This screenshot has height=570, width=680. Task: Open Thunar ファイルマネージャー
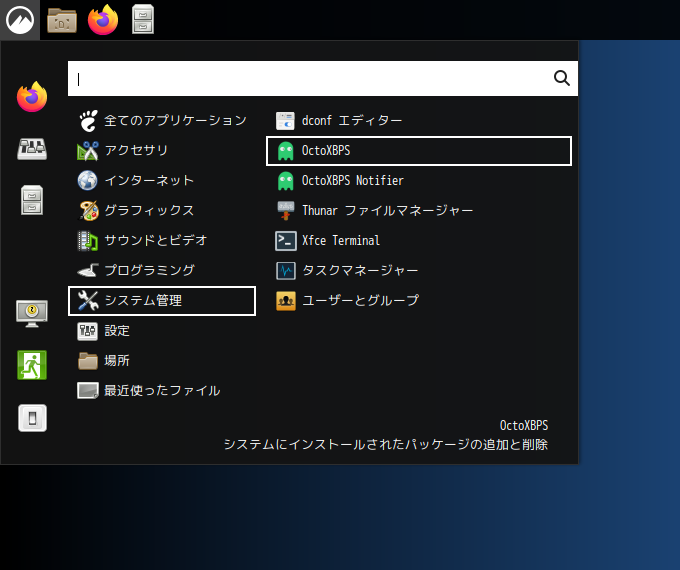(419, 210)
